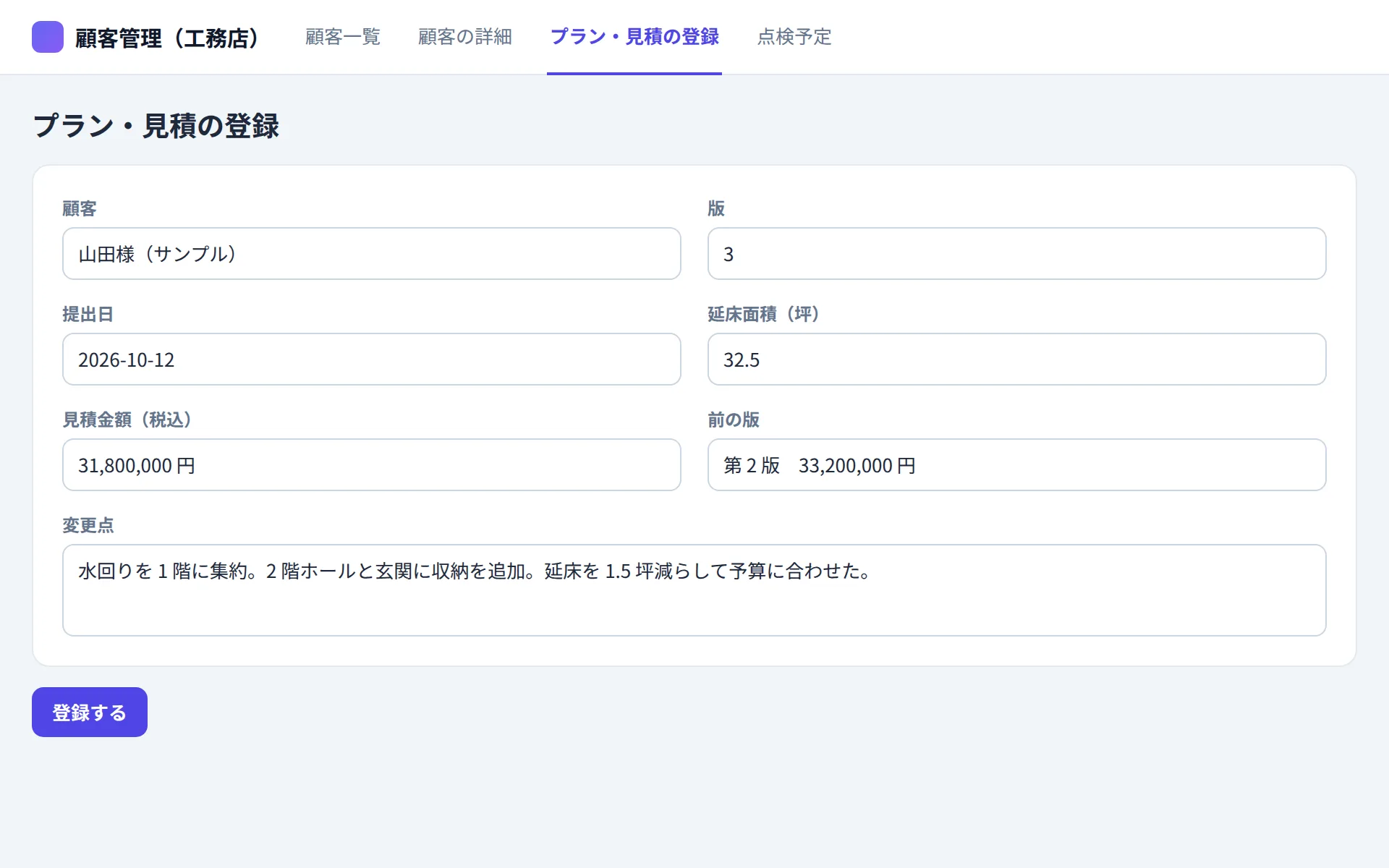Image resolution: width=1389 pixels, height=868 pixels.
Task: Click the 前の版 field showing 第2版
Action: coord(1016,465)
